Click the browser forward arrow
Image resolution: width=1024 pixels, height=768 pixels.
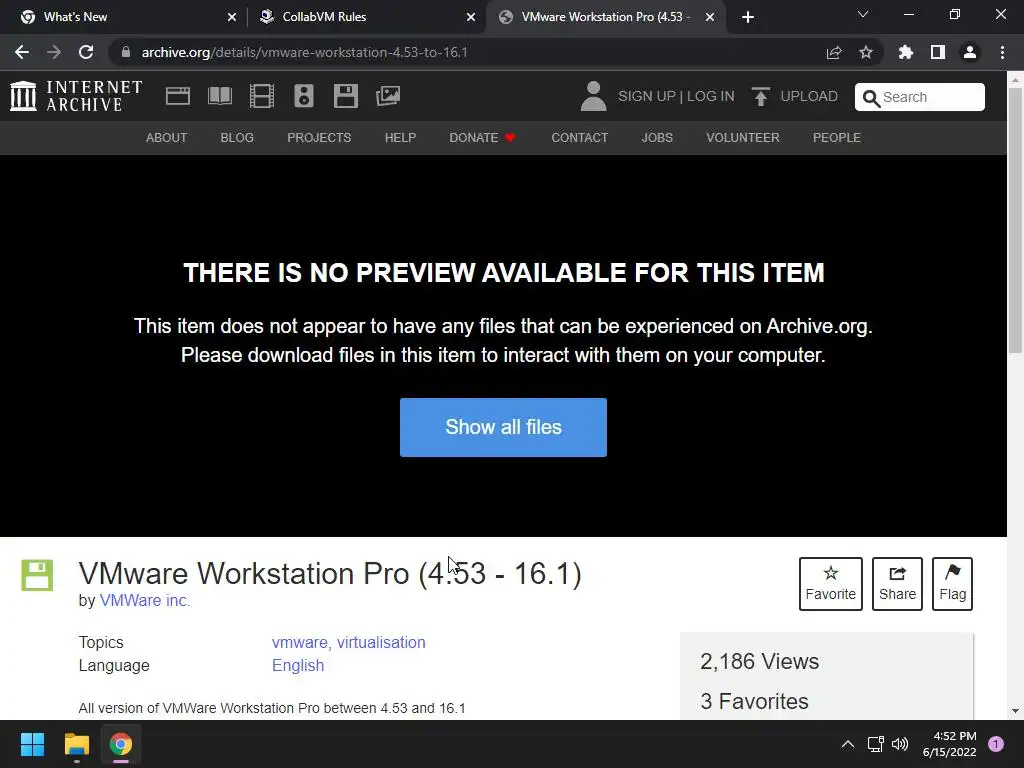(54, 52)
